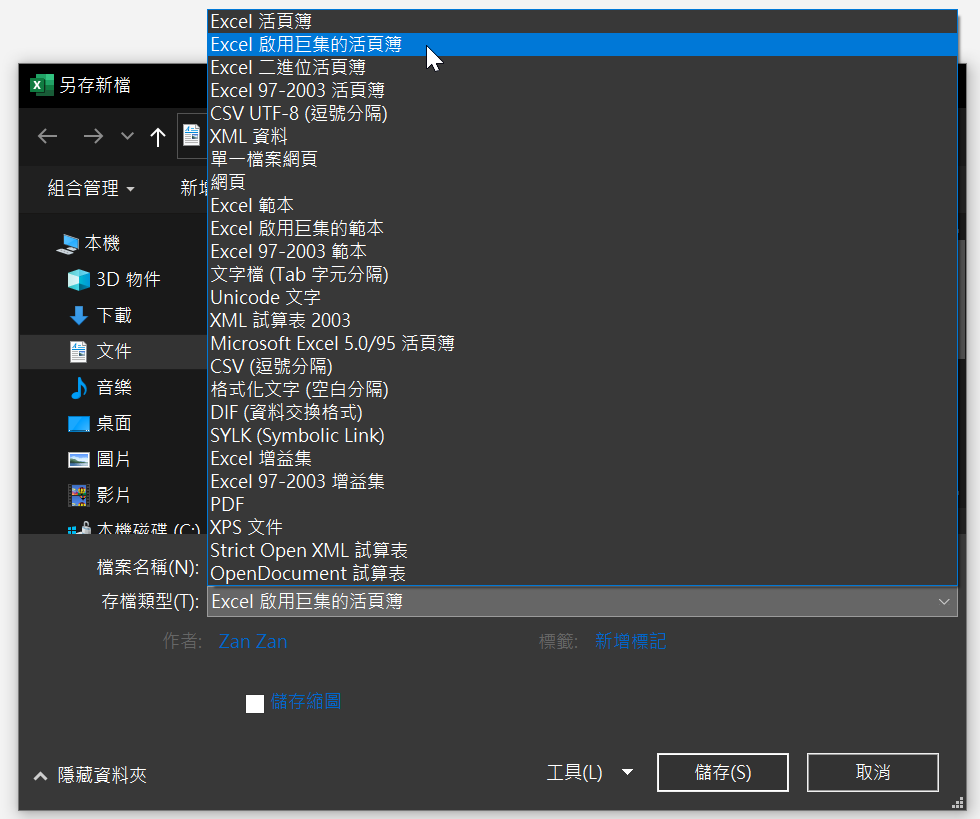Open the recent locations chevron
Screen dimensions: 980x819
[128, 136]
